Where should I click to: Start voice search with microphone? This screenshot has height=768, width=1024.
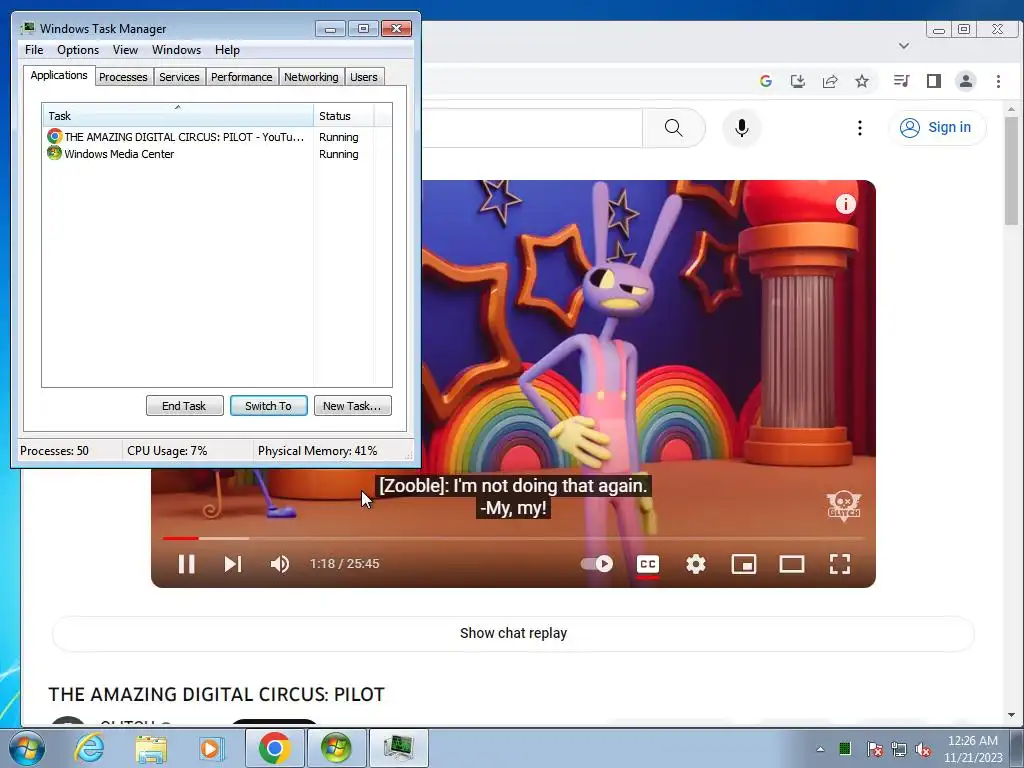[x=741, y=127]
